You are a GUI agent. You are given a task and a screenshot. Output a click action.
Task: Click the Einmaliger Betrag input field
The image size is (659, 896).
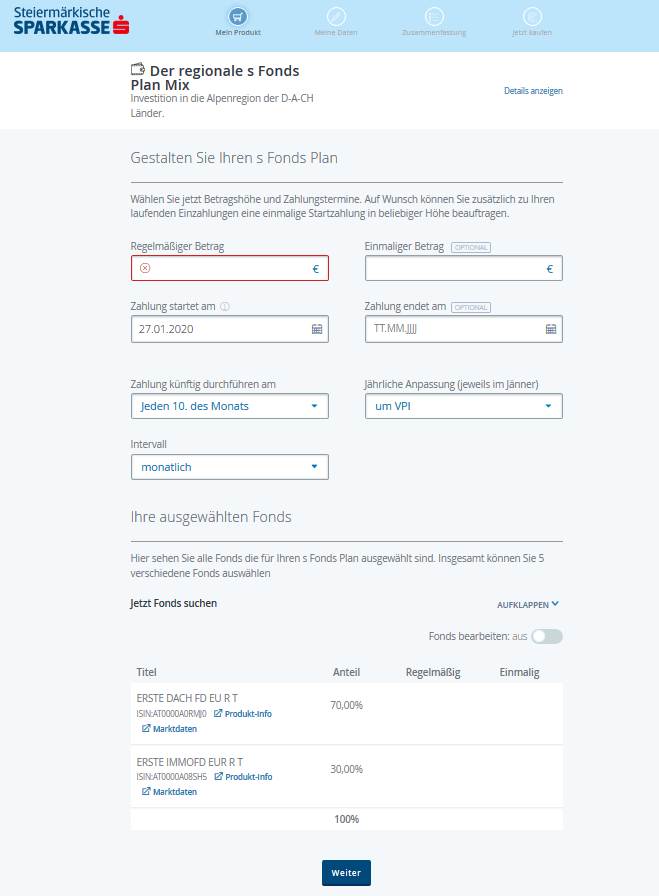coord(453,269)
